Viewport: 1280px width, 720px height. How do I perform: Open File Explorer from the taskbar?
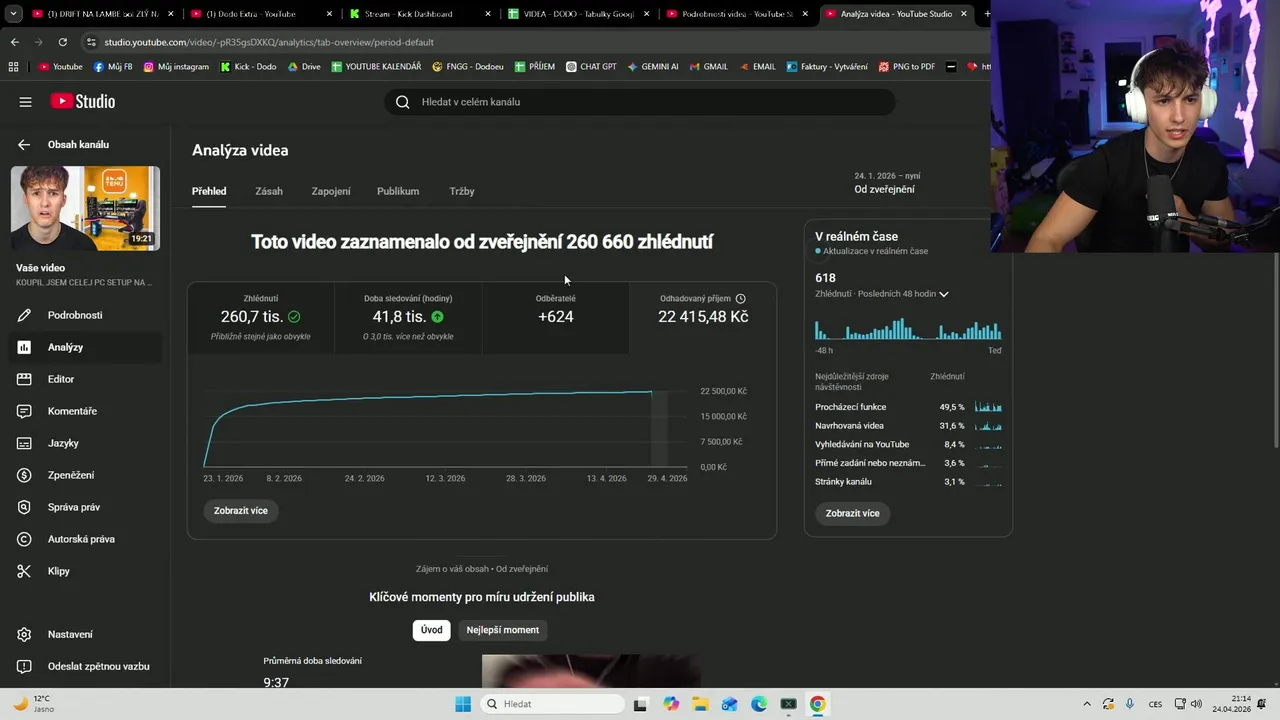tap(700, 704)
